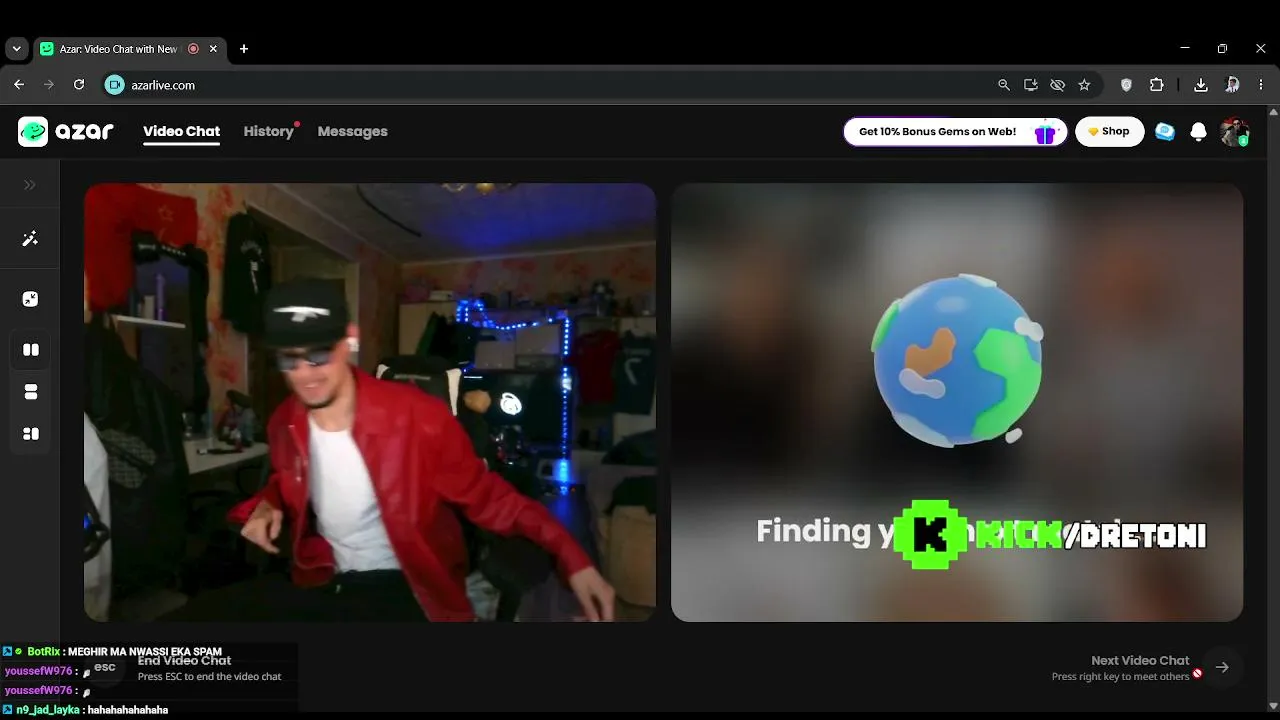Open the Azar account profile picture
1280x720 pixels.
(x=1235, y=132)
